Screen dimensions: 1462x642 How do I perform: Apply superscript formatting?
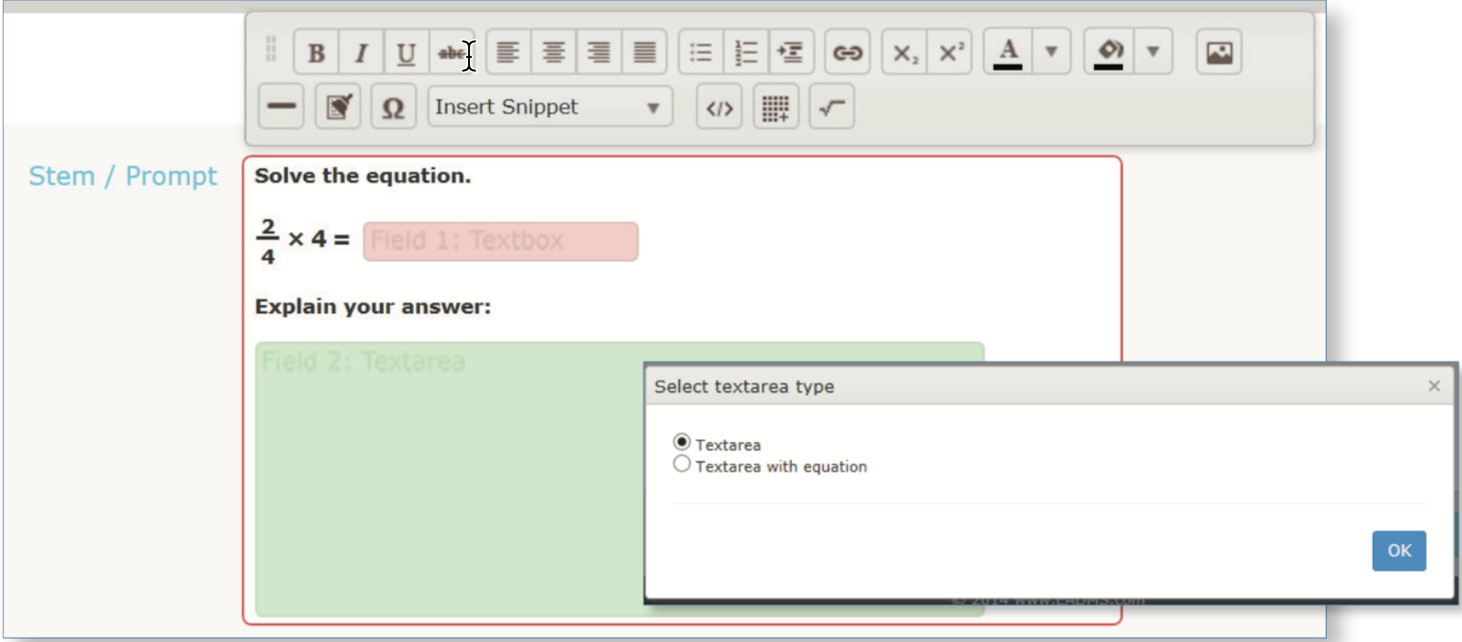949,53
